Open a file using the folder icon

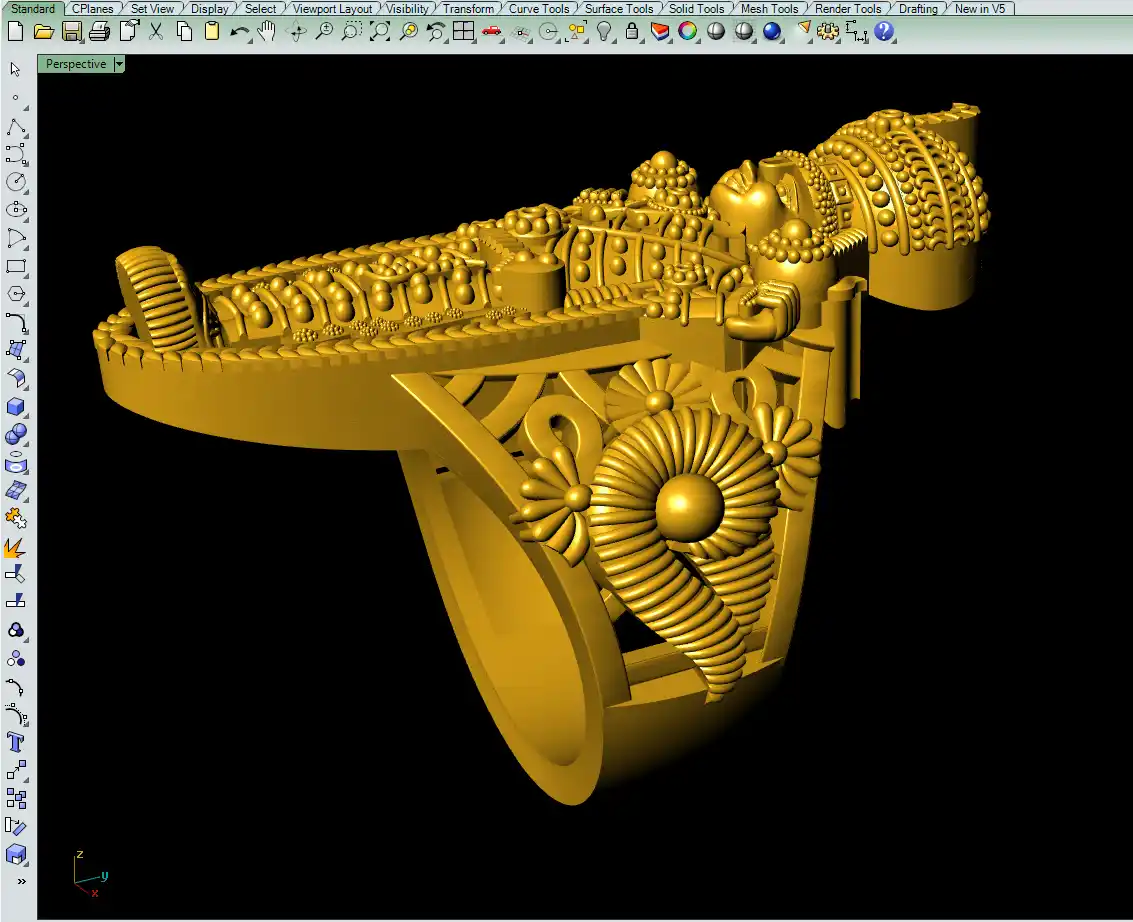pyautogui.click(x=43, y=32)
